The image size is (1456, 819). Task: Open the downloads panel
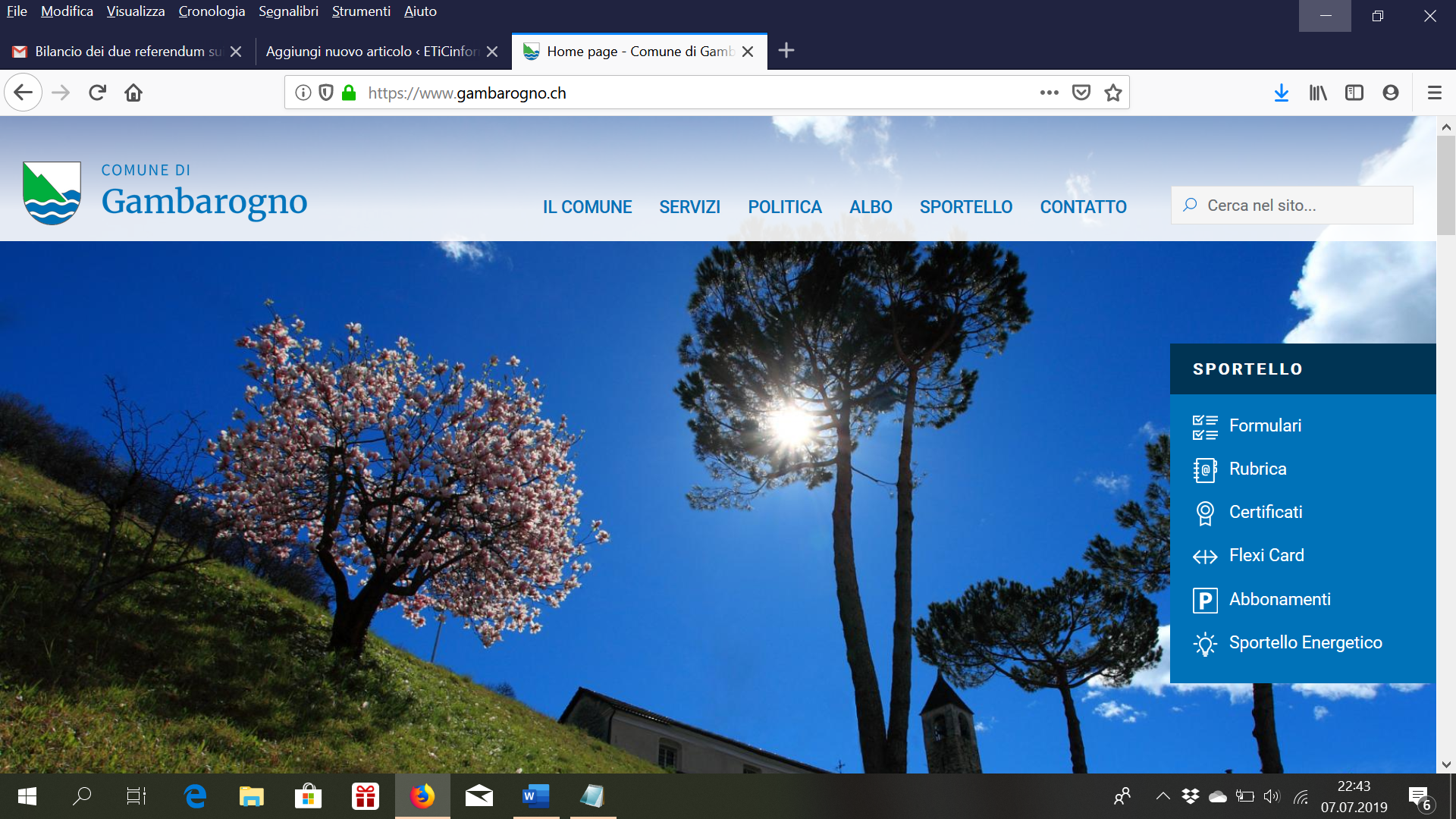tap(1282, 93)
